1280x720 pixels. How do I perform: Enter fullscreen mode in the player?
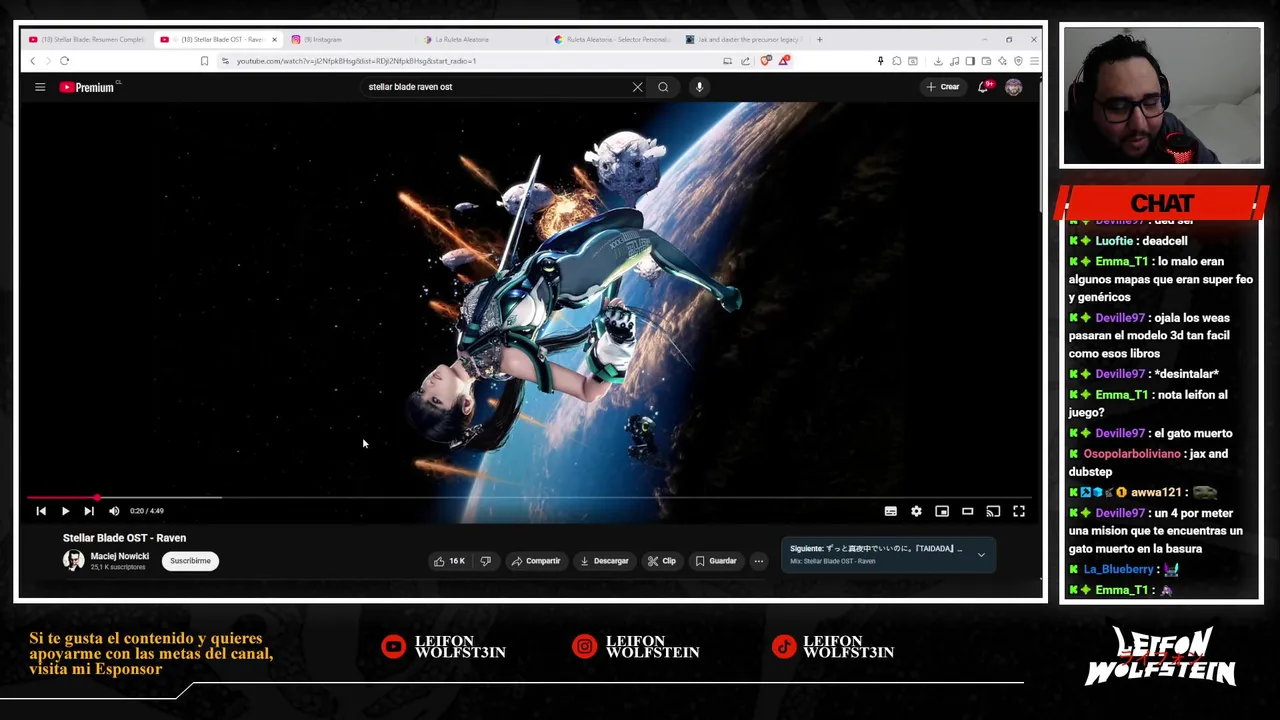coord(1018,511)
